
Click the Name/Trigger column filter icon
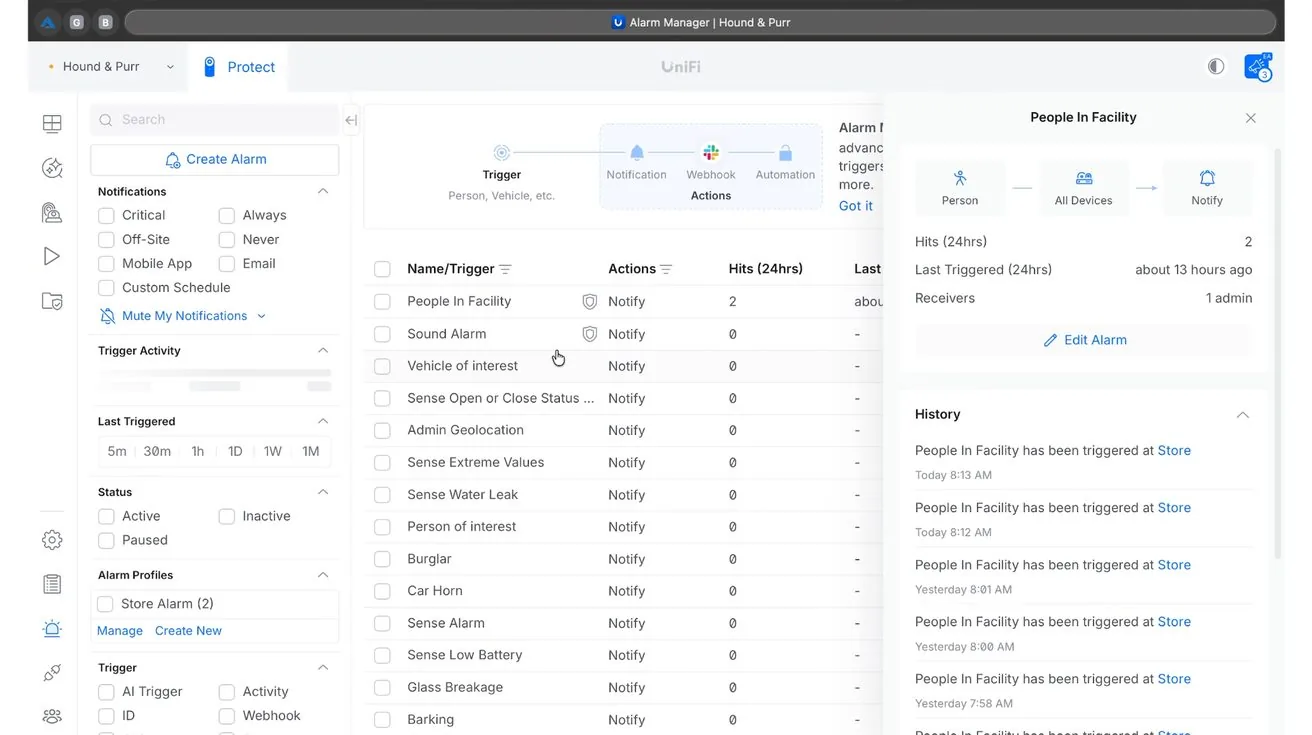pos(505,270)
